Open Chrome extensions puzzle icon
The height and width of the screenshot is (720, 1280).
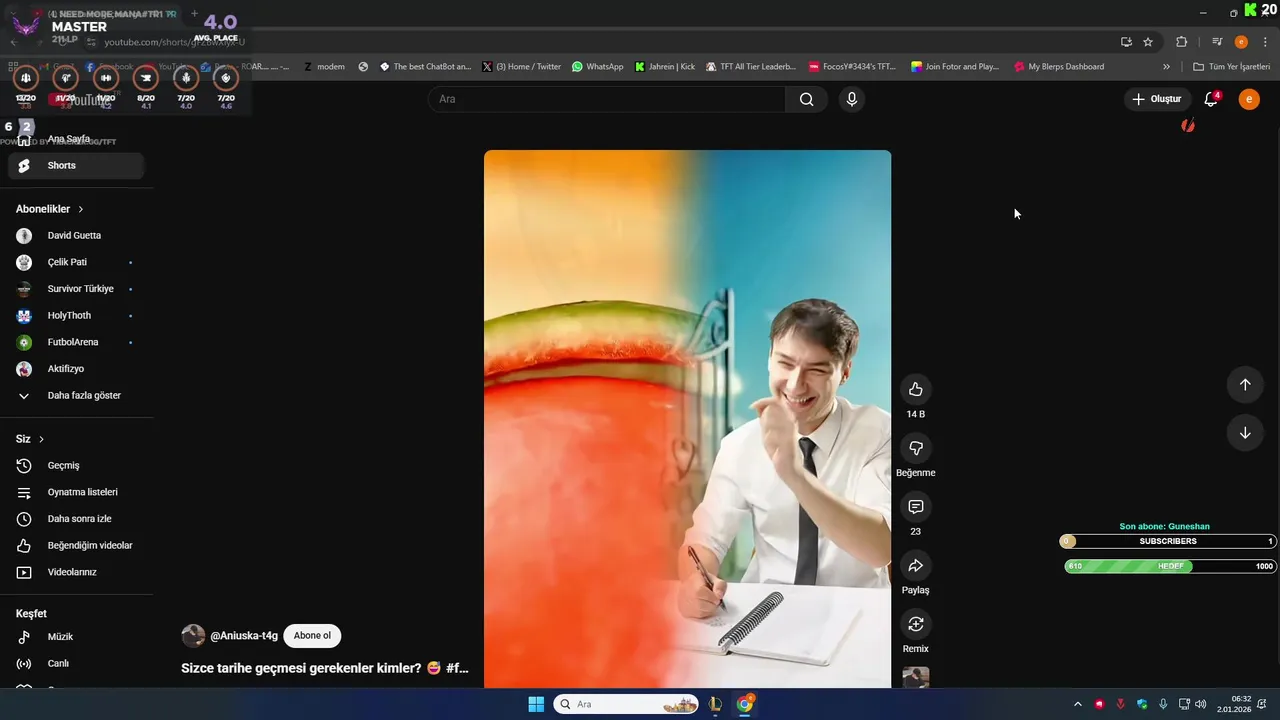click(x=1181, y=42)
